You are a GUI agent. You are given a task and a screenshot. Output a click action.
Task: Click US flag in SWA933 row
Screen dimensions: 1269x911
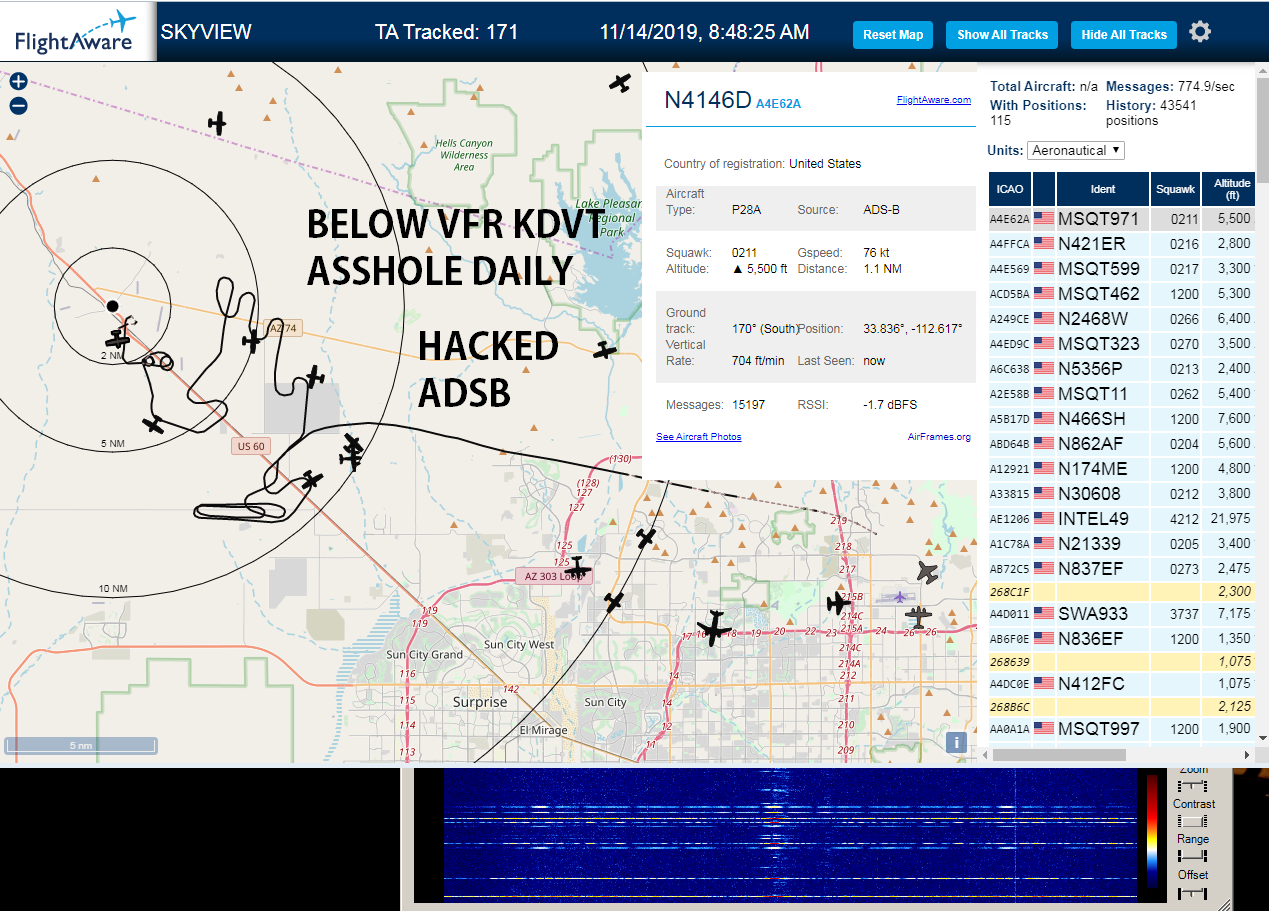pos(1044,613)
